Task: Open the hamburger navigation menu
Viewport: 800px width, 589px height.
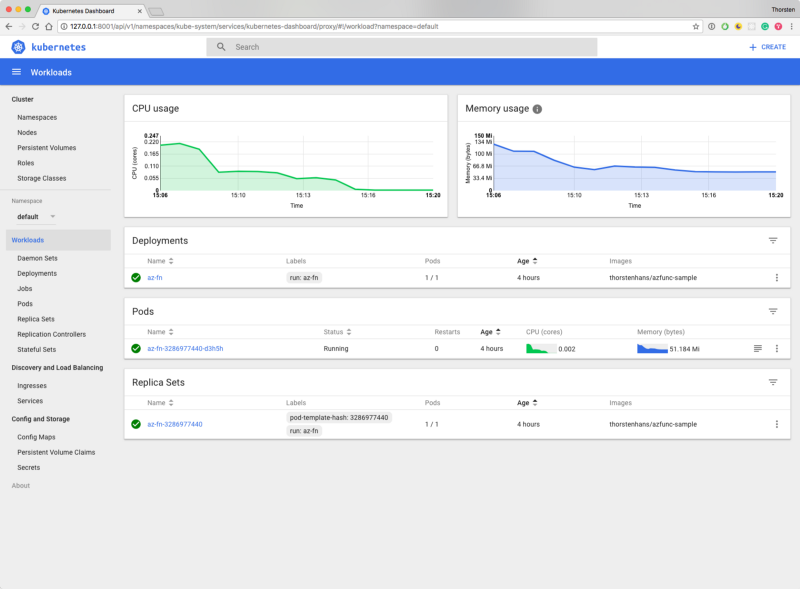Action: point(16,72)
